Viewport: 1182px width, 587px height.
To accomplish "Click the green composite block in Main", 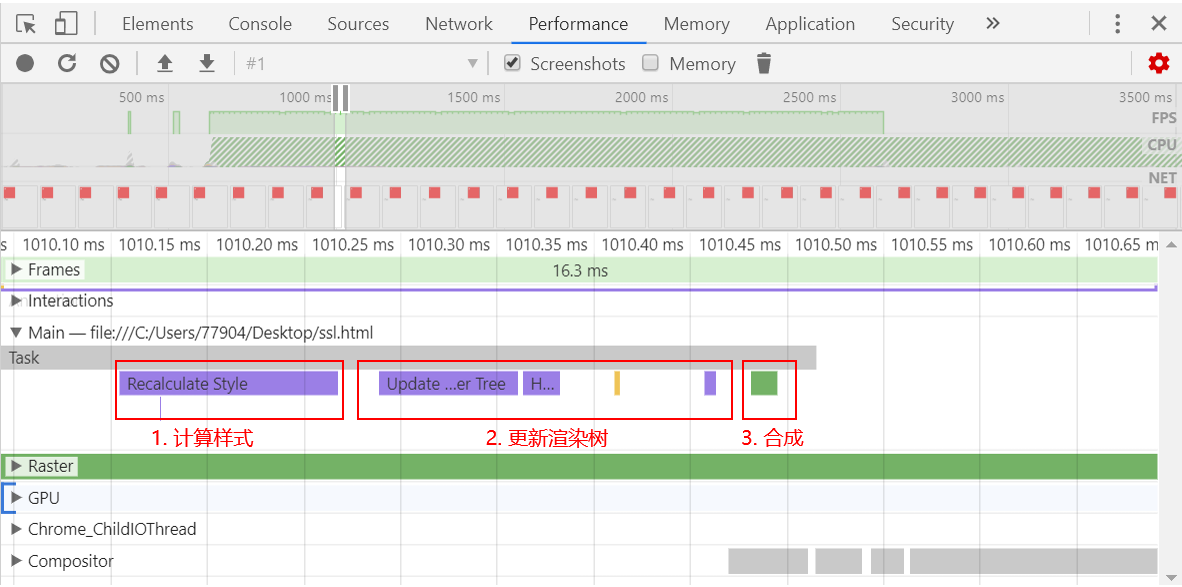I will pyautogui.click(x=764, y=383).
